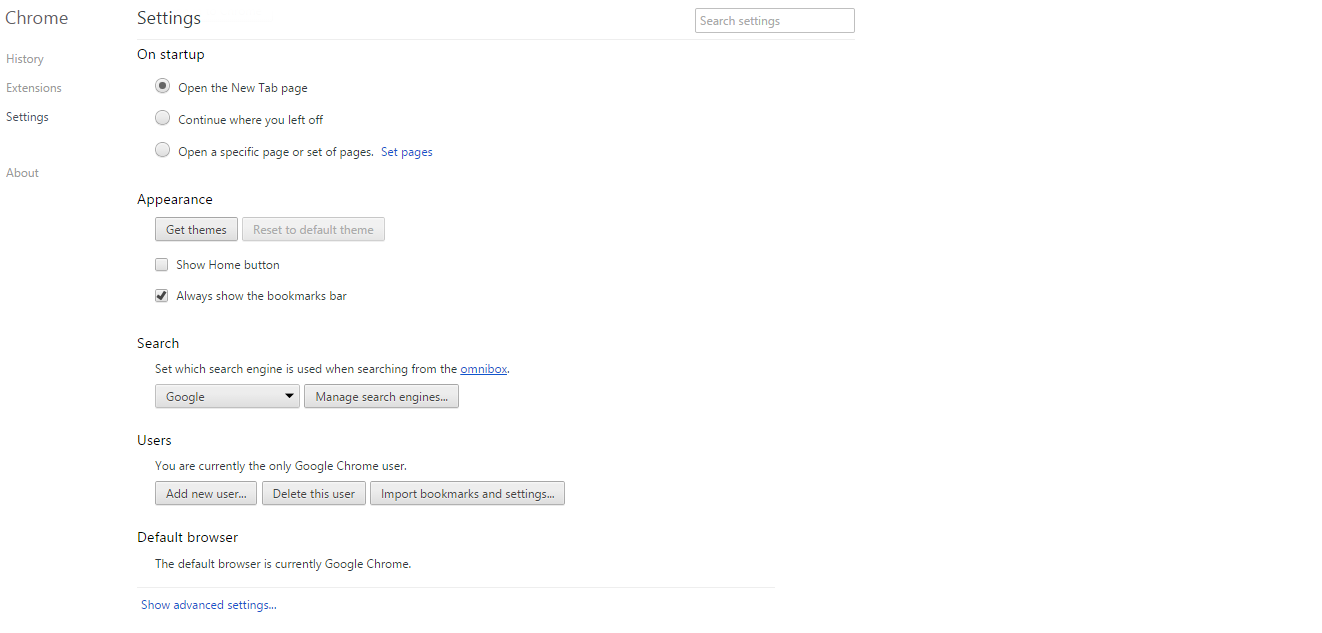The image size is (1322, 633).
Task: Click the 'On startup' section heading
Action: pos(171,54)
